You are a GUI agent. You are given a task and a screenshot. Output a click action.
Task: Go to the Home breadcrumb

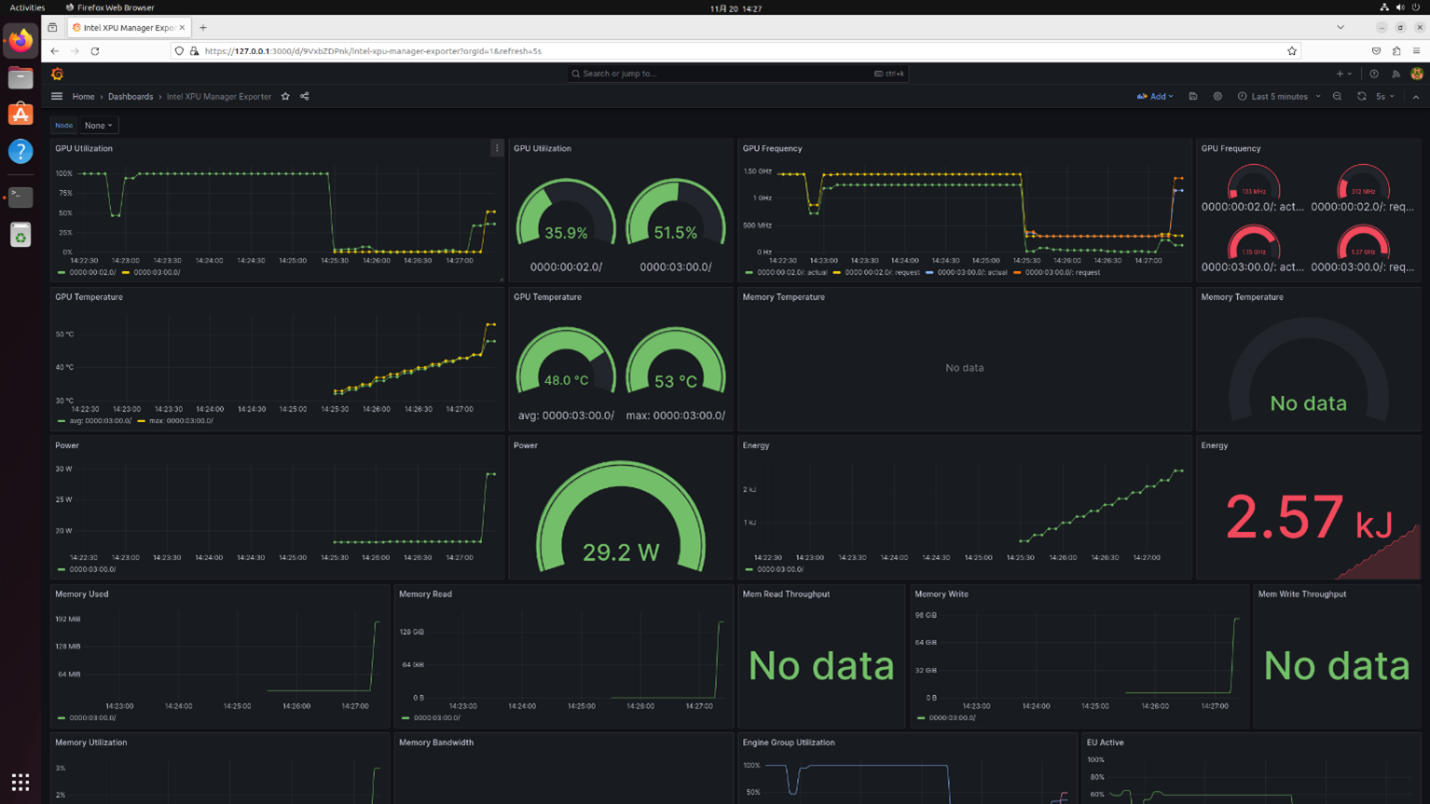(83, 97)
